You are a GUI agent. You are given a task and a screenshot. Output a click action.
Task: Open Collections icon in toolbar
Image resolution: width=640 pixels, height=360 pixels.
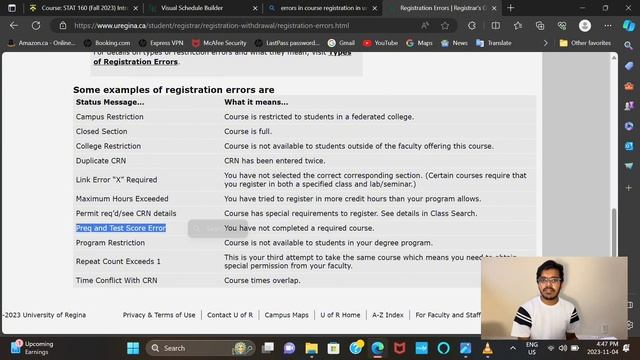pyautogui.click(x=540, y=26)
